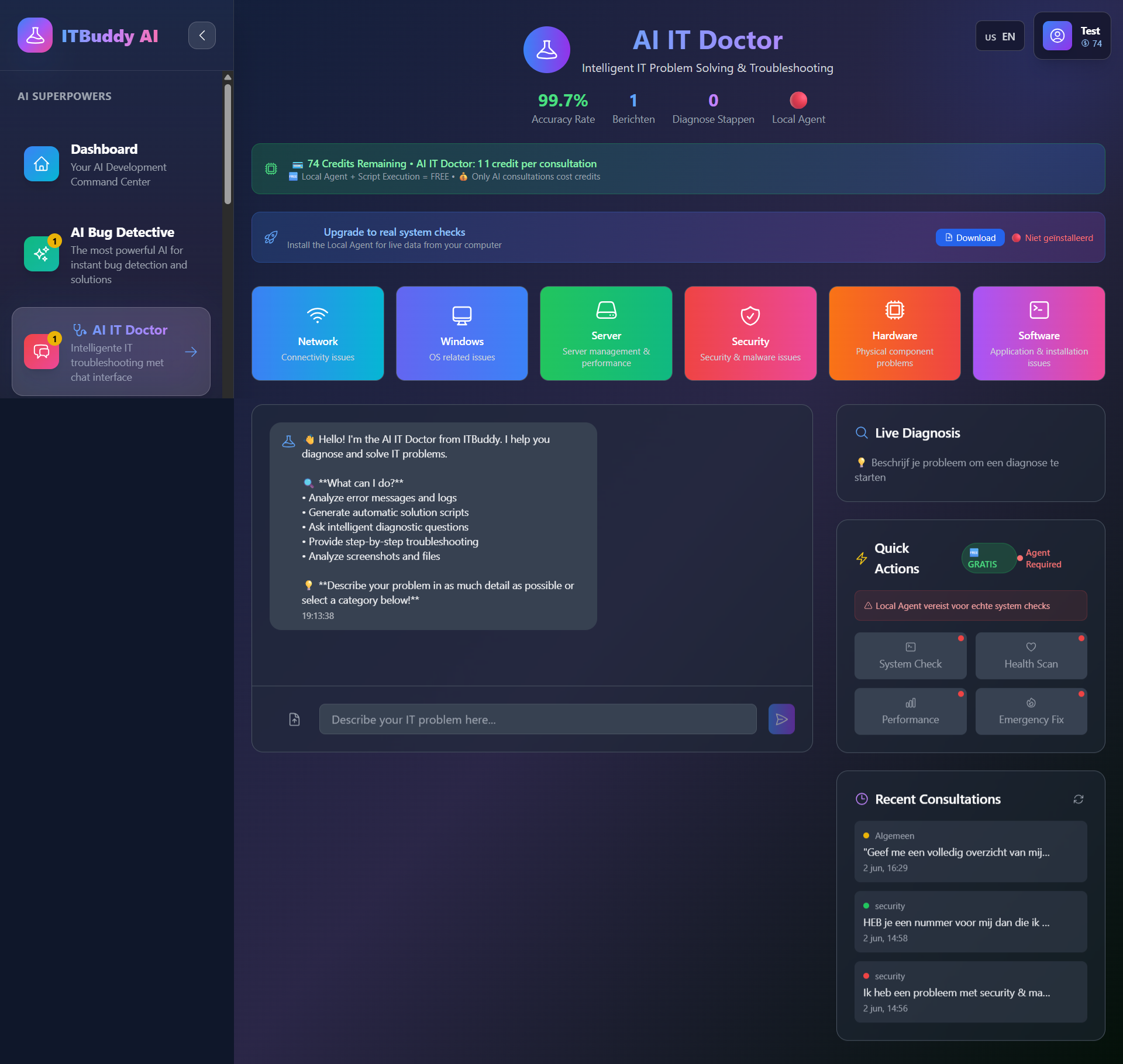Click the sidebar scrollbar thumb
The height and width of the screenshot is (1064, 1123).
click(x=228, y=144)
